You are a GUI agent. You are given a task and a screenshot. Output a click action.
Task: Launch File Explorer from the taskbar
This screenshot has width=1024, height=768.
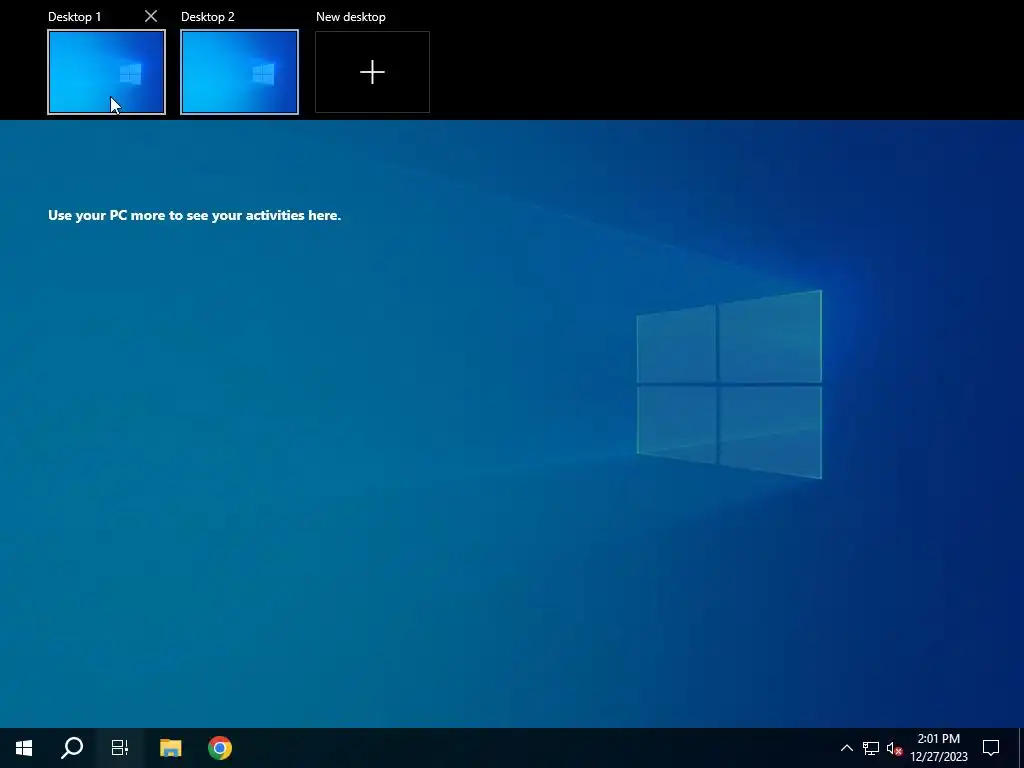point(170,748)
